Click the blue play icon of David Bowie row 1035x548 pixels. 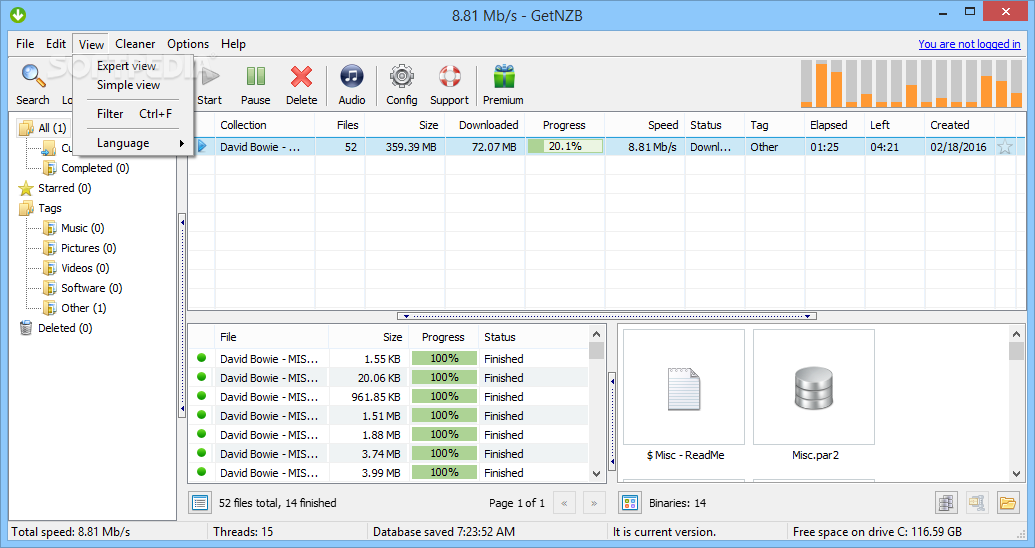point(203,147)
